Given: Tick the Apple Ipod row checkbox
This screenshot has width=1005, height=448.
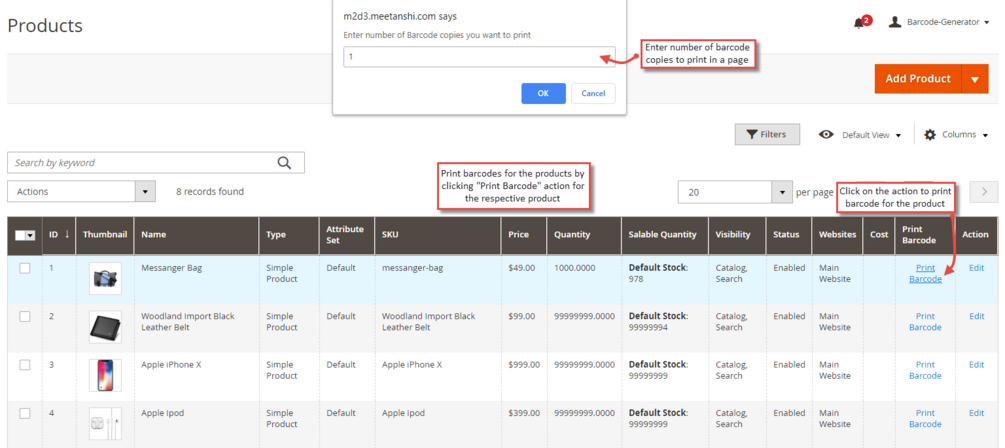Looking at the screenshot, I should click(x=25, y=413).
